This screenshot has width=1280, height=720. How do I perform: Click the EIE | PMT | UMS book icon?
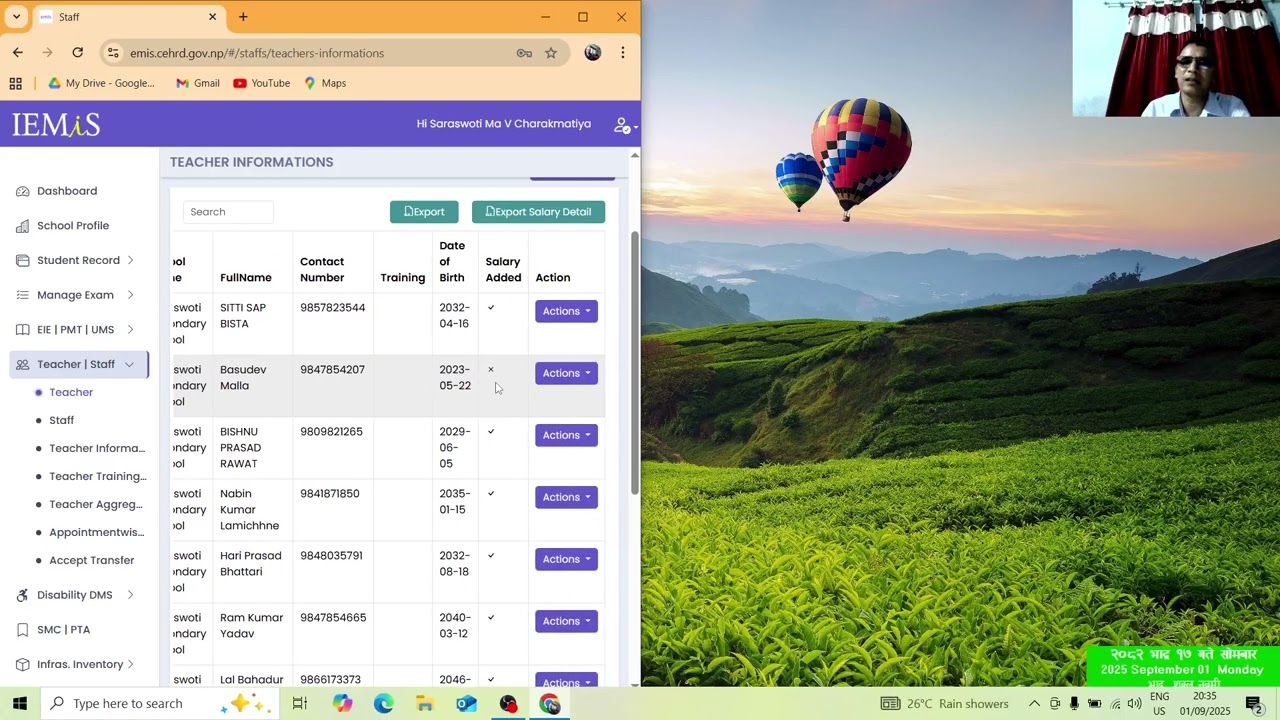[23, 330]
